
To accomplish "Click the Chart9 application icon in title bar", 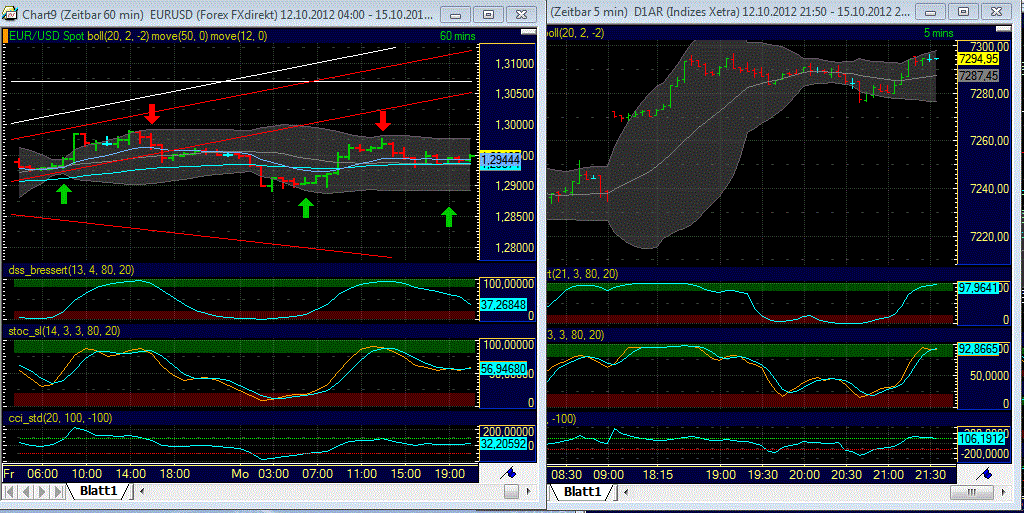I will click(x=10, y=14).
